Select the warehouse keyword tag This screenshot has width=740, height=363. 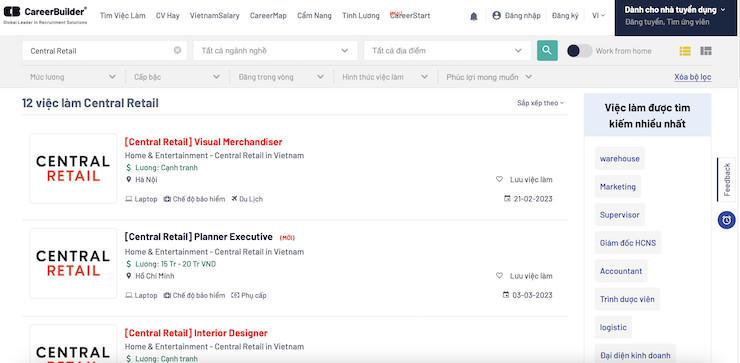click(620, 159)
